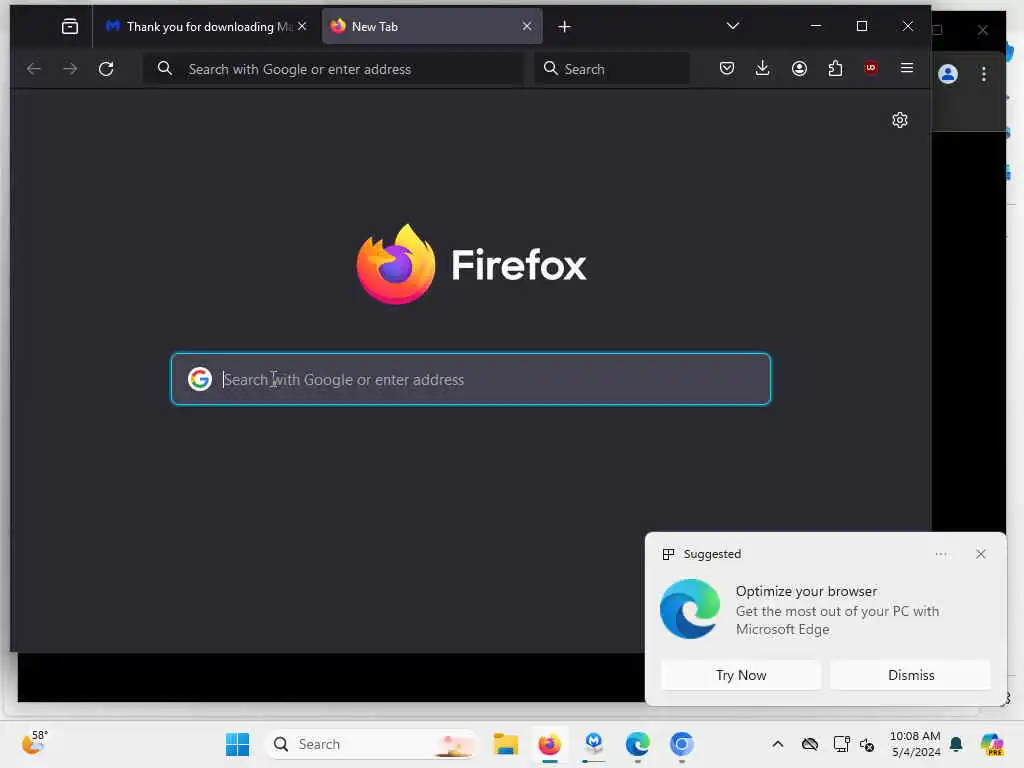Click the toolbar Search box
The height and width of the screenshot is (768, 1024).
point(612,69)
